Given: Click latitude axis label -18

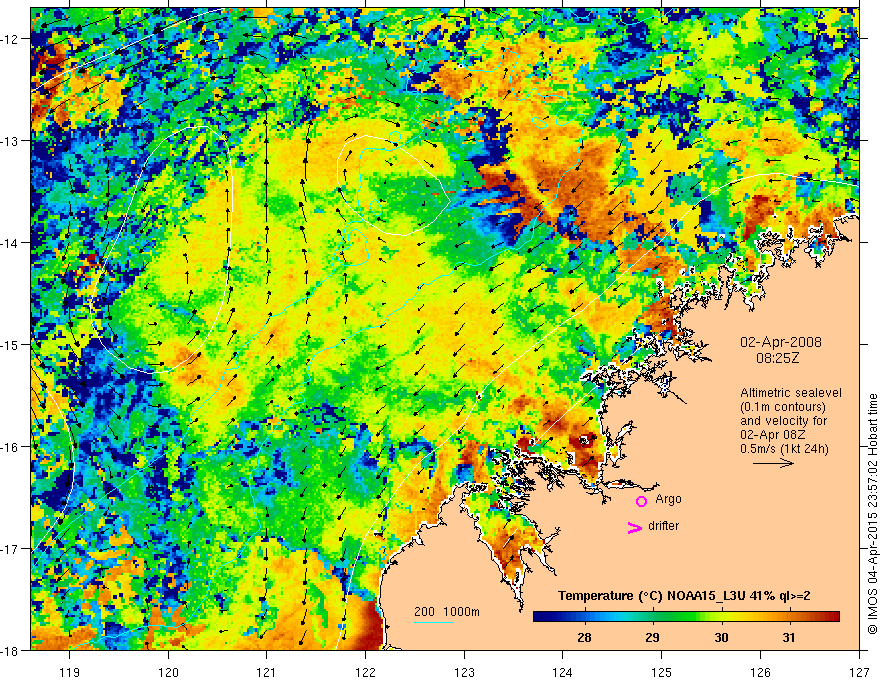Looking at the screenshot, I should point(11,650).
